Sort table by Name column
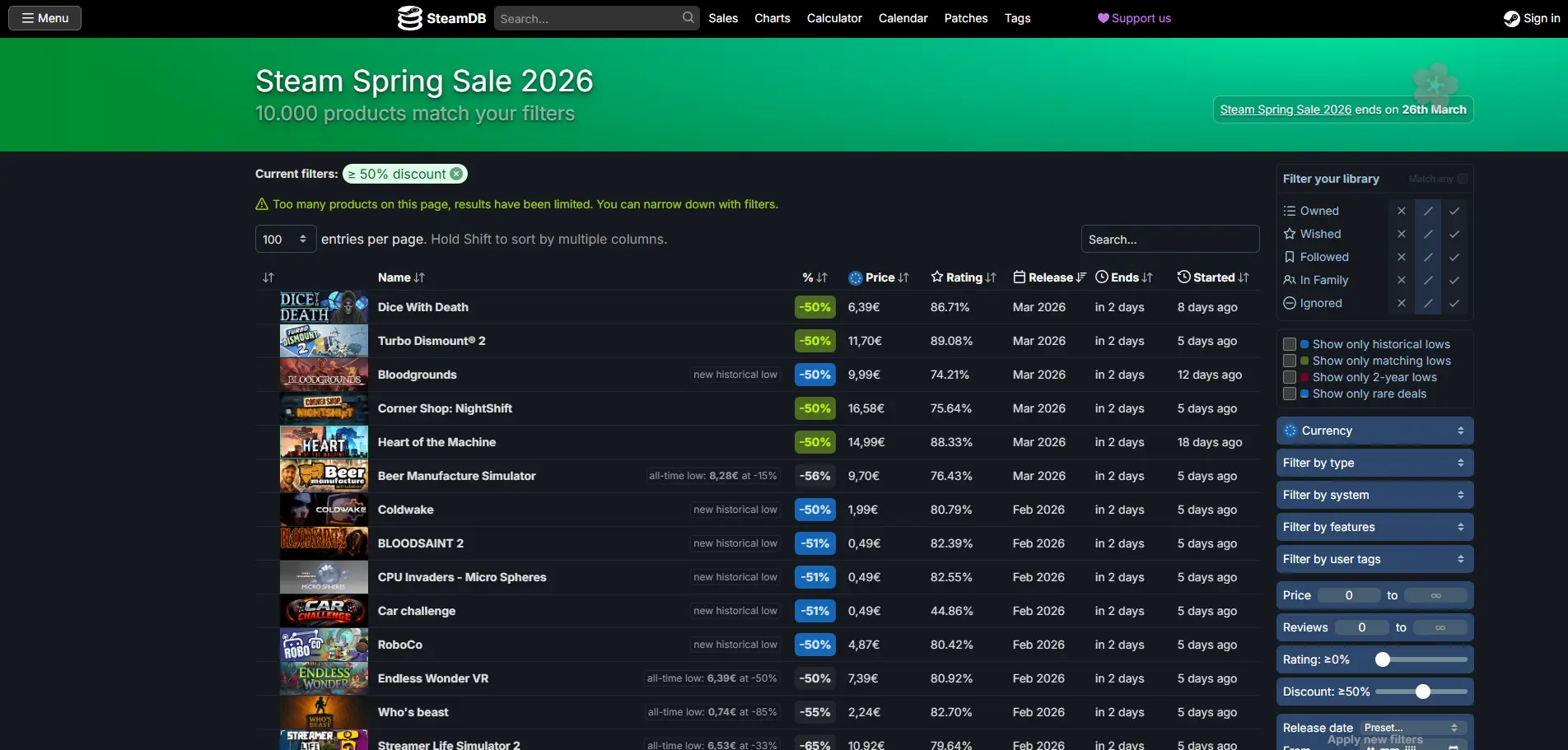Screen dimensions: 1568x750 [401, 277]
